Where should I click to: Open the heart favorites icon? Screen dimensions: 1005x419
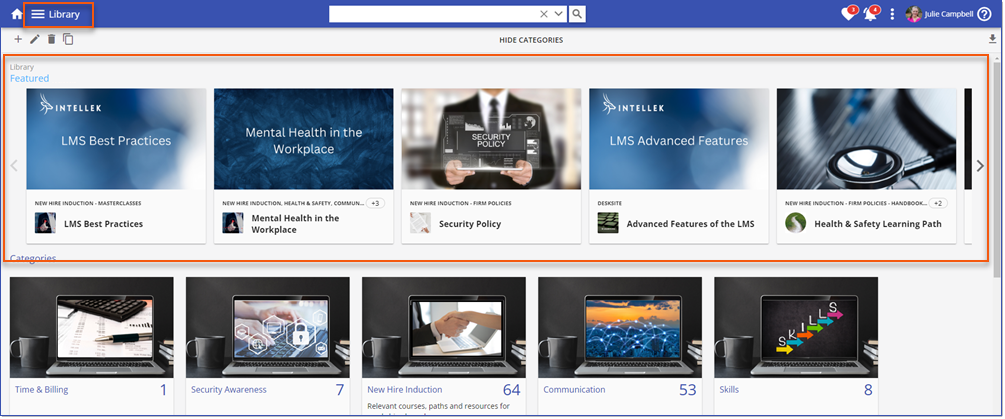coord(849,14)
